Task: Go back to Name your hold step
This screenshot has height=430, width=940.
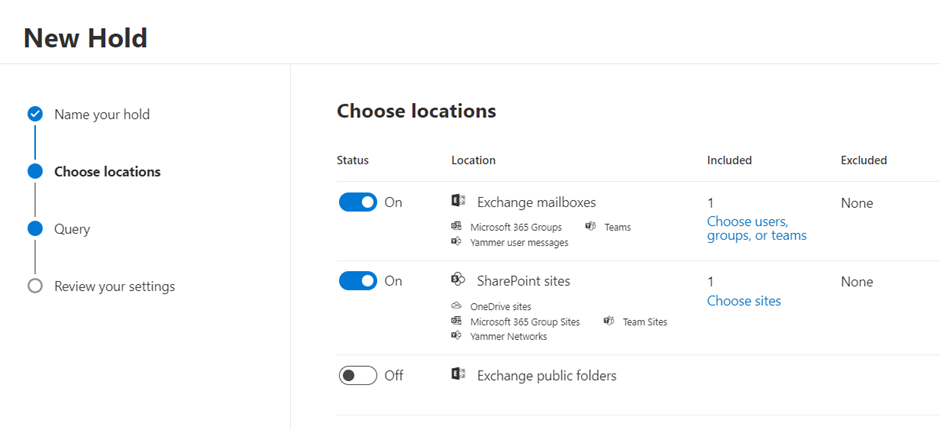Action: (x=102, y=114)
